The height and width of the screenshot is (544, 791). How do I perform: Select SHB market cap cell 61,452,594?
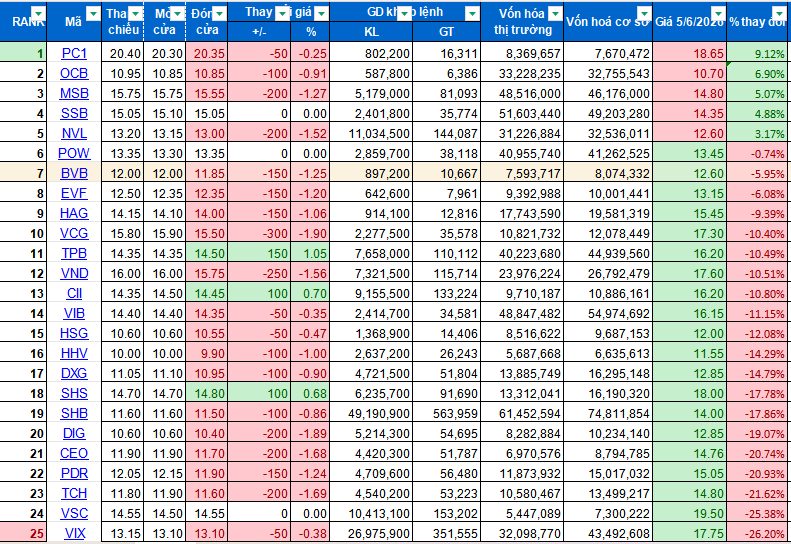tap(522, 413)
